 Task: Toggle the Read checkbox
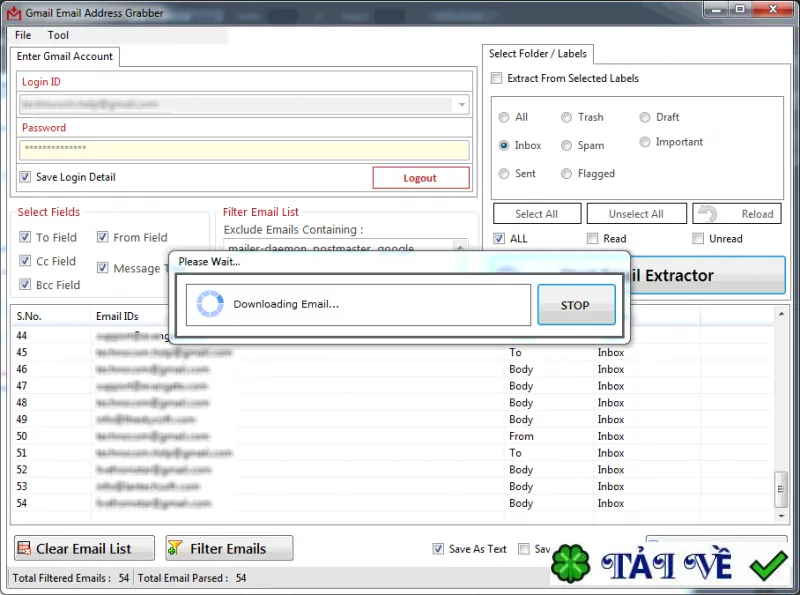pos(592,238)
